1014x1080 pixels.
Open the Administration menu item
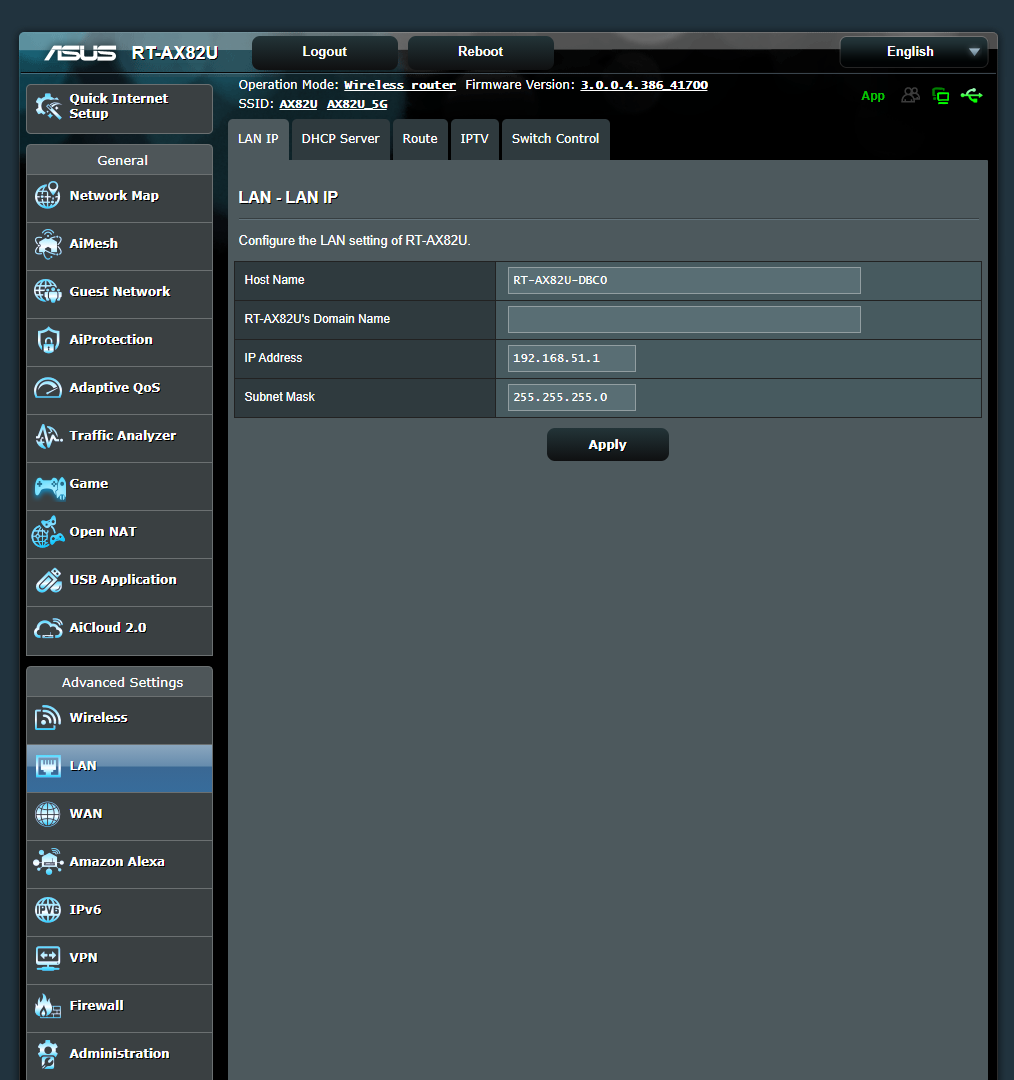pos(119,1055)
